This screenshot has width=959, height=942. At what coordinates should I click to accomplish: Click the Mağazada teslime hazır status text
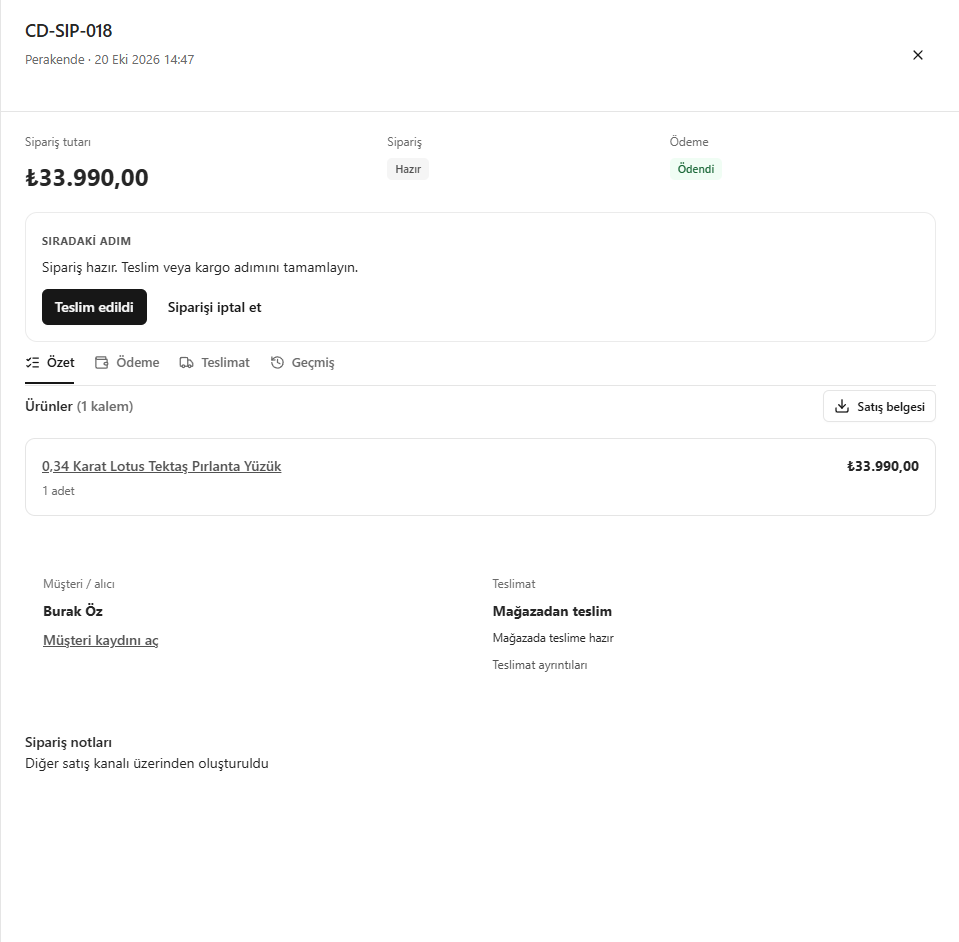553,638
